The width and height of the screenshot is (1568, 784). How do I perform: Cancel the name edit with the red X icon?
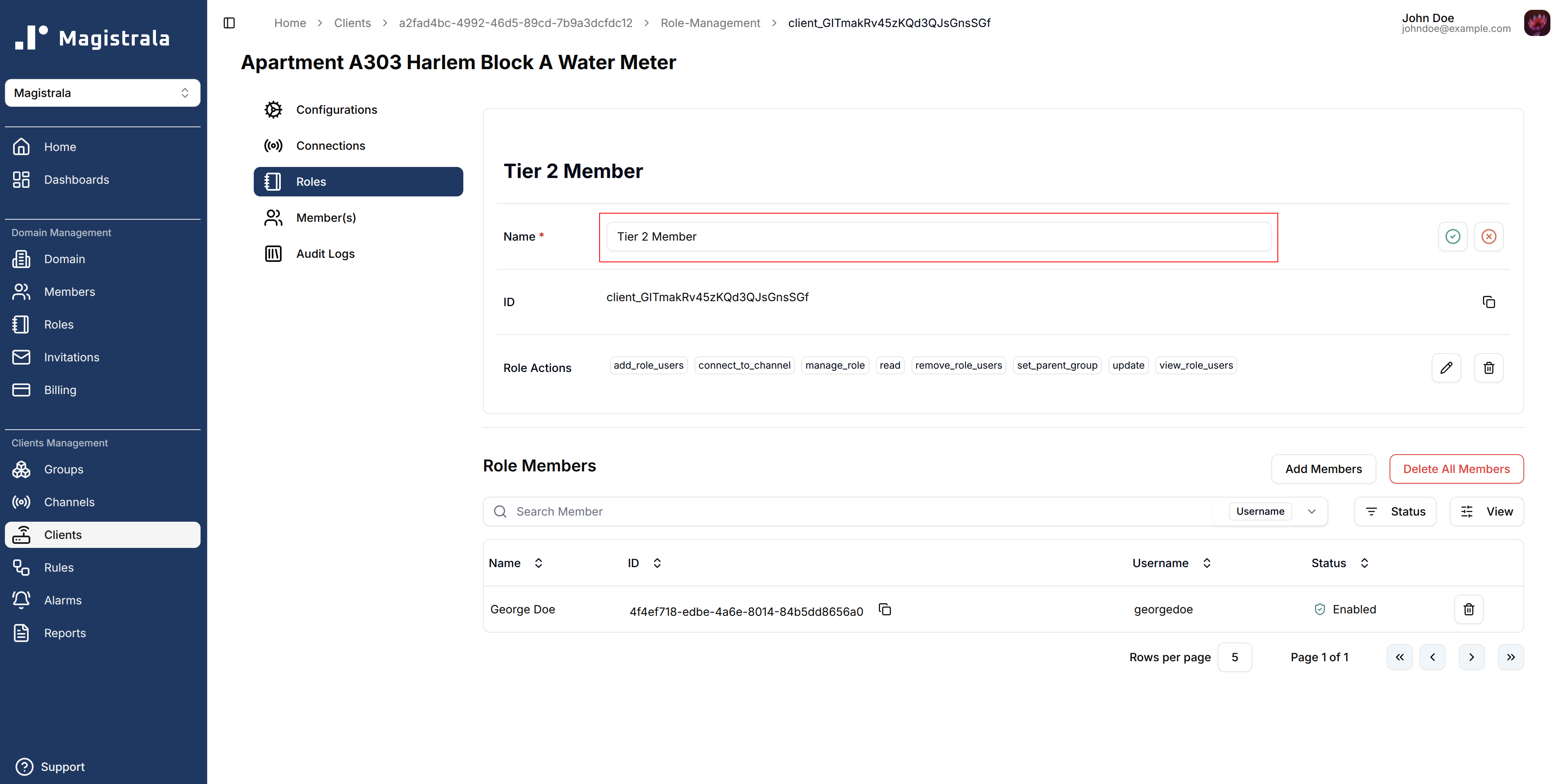point(1488,236)
